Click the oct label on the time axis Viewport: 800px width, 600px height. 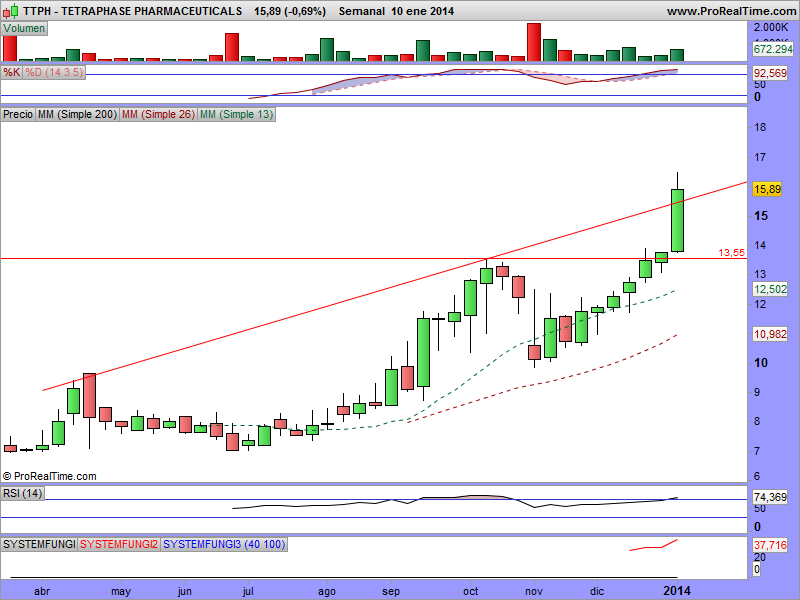[470, 591]
